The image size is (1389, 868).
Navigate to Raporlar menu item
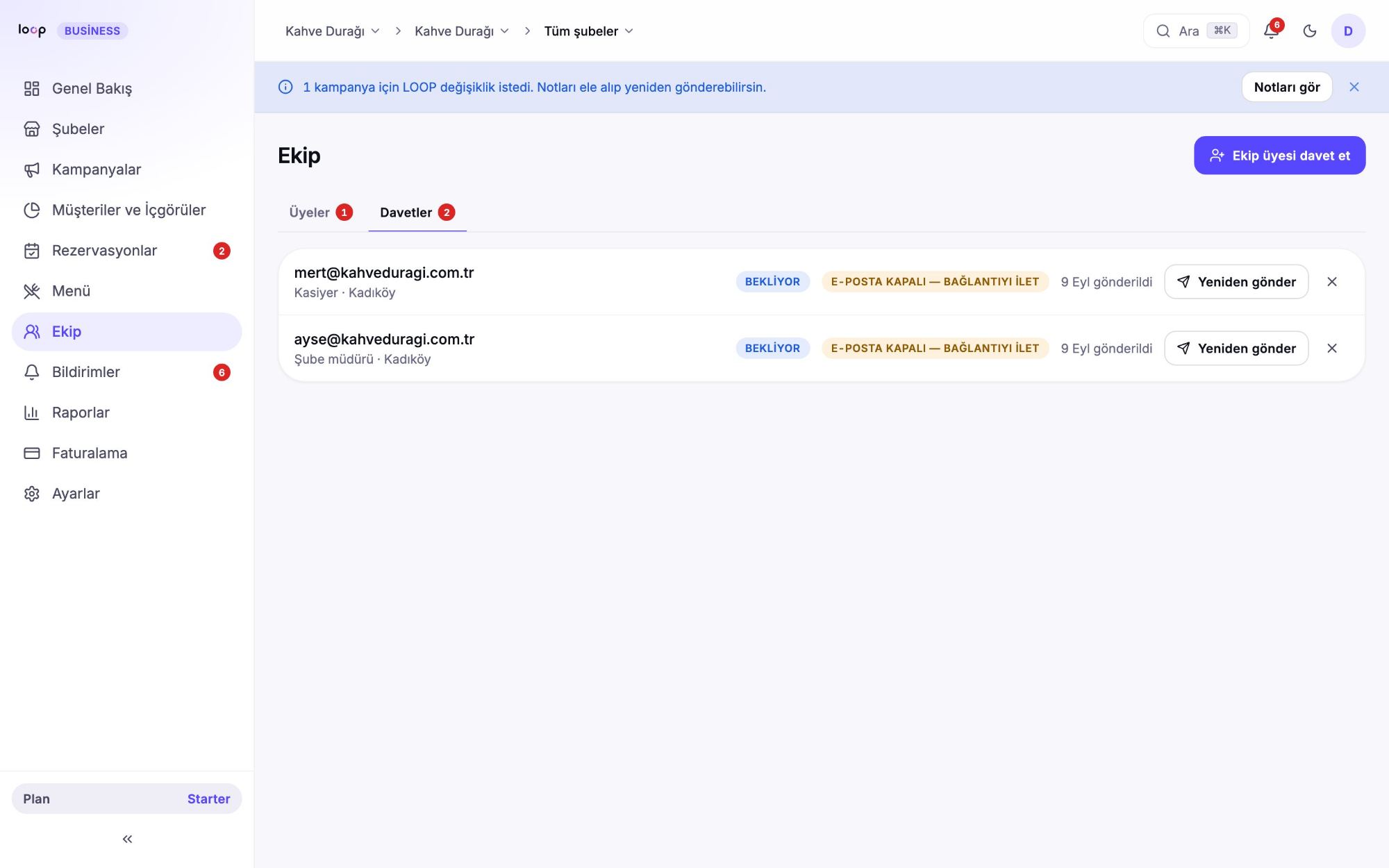tap(127, 412)
